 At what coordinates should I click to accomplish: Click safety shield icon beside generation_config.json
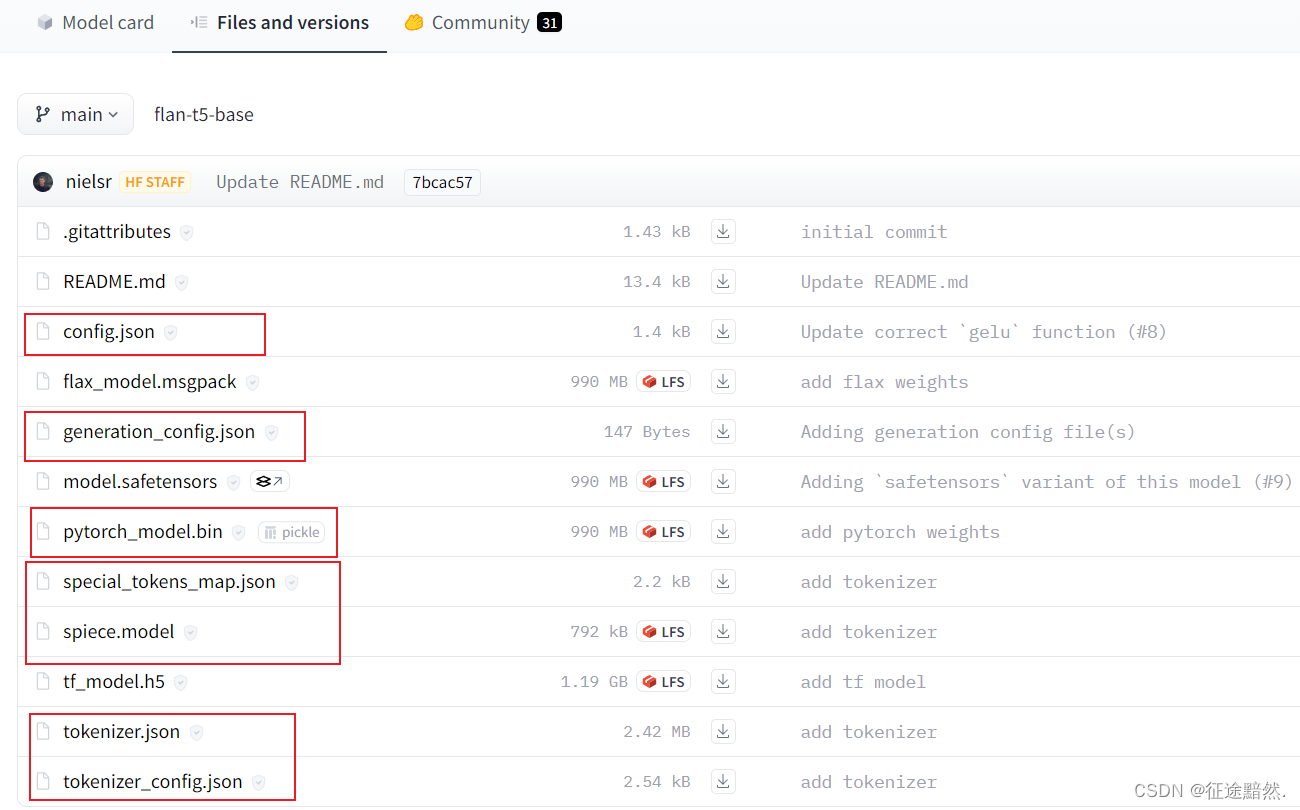(x=271, y=432)
